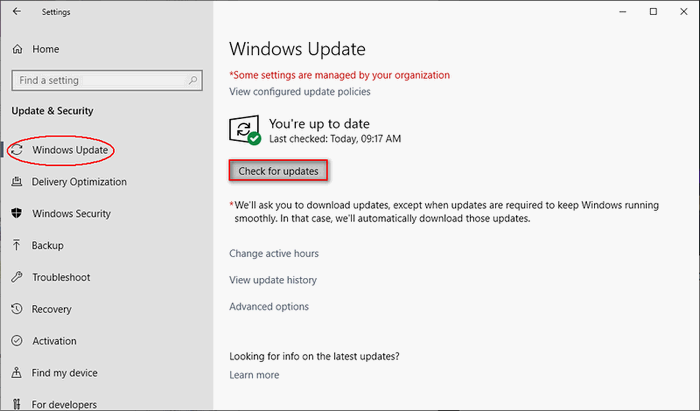The height and width of the screenshot is (411, 700).
Task: Open the Recovery section
Action: tap(51, 309)
